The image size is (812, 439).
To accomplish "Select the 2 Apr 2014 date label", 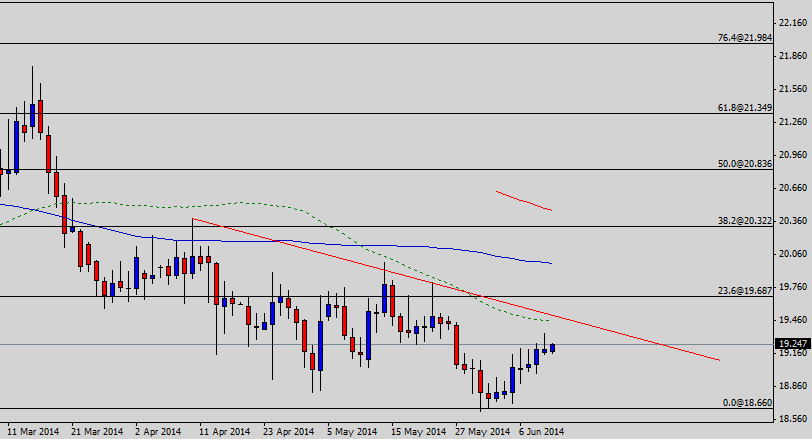I will click(158, 432).
